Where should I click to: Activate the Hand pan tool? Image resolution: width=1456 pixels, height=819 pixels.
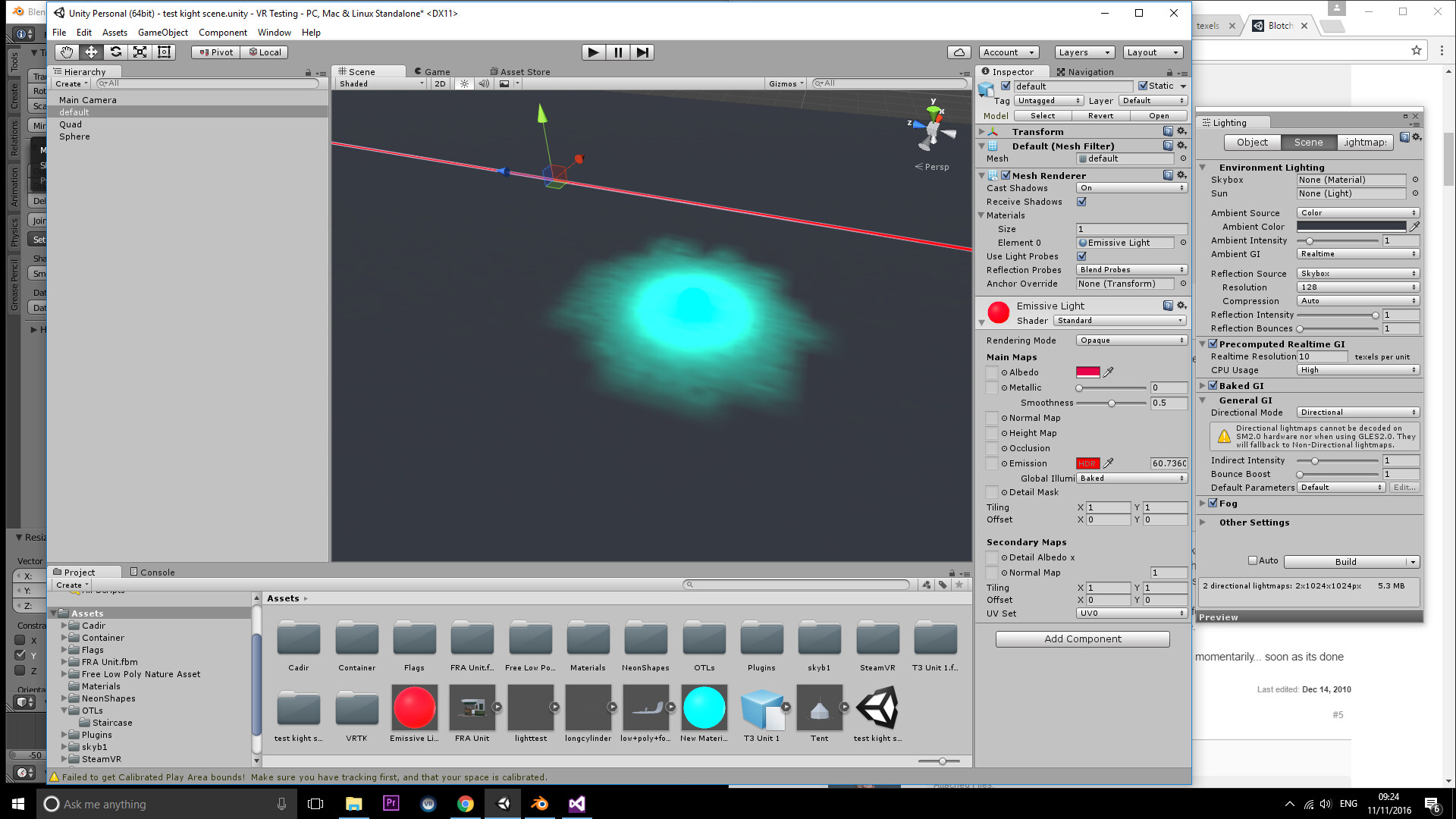pos(66,52)
